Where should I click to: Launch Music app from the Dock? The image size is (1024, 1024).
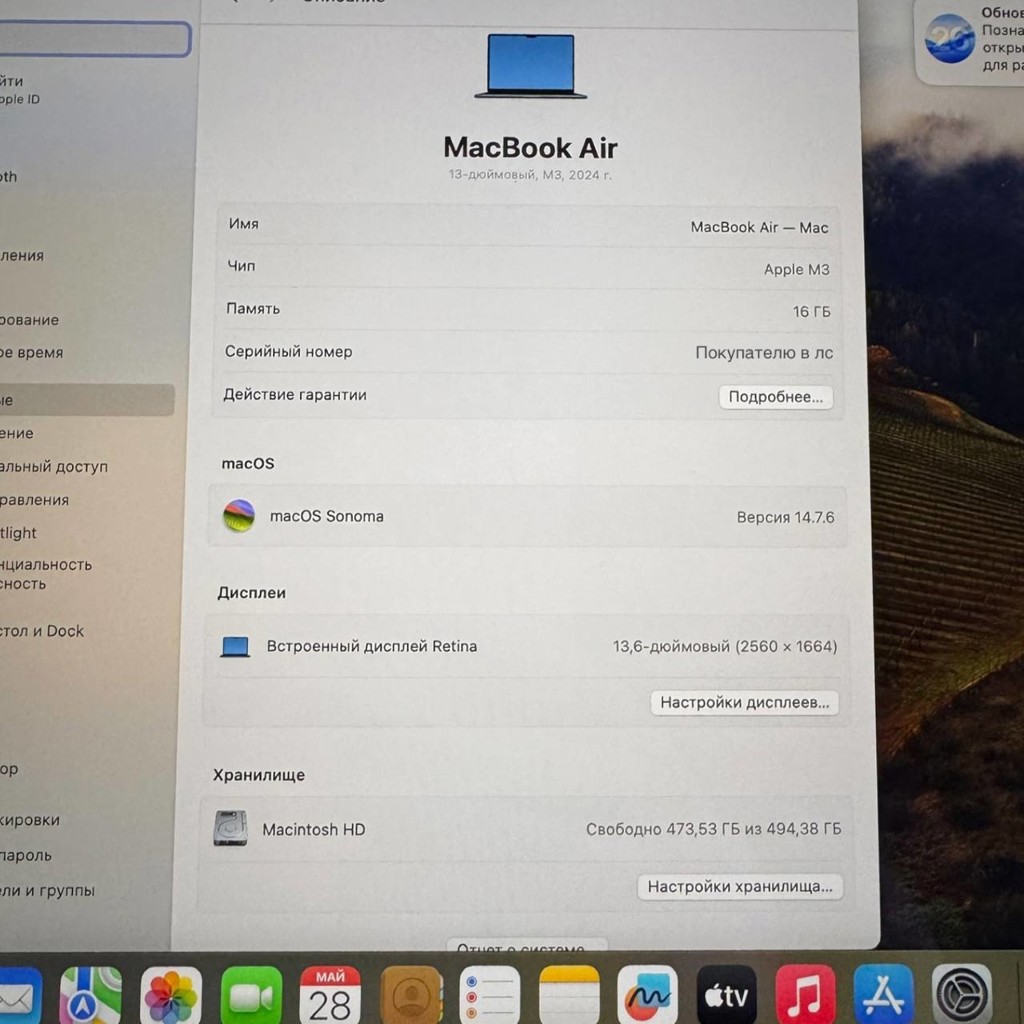click(805, 993)
